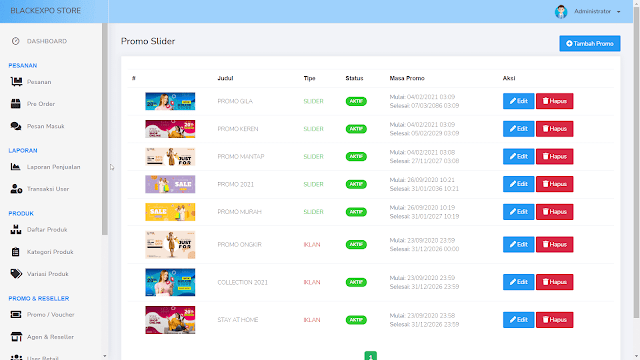Click the Promo / Voucher ticket icon
This screenshot has width=640, height=360.
tap(16, 314)
